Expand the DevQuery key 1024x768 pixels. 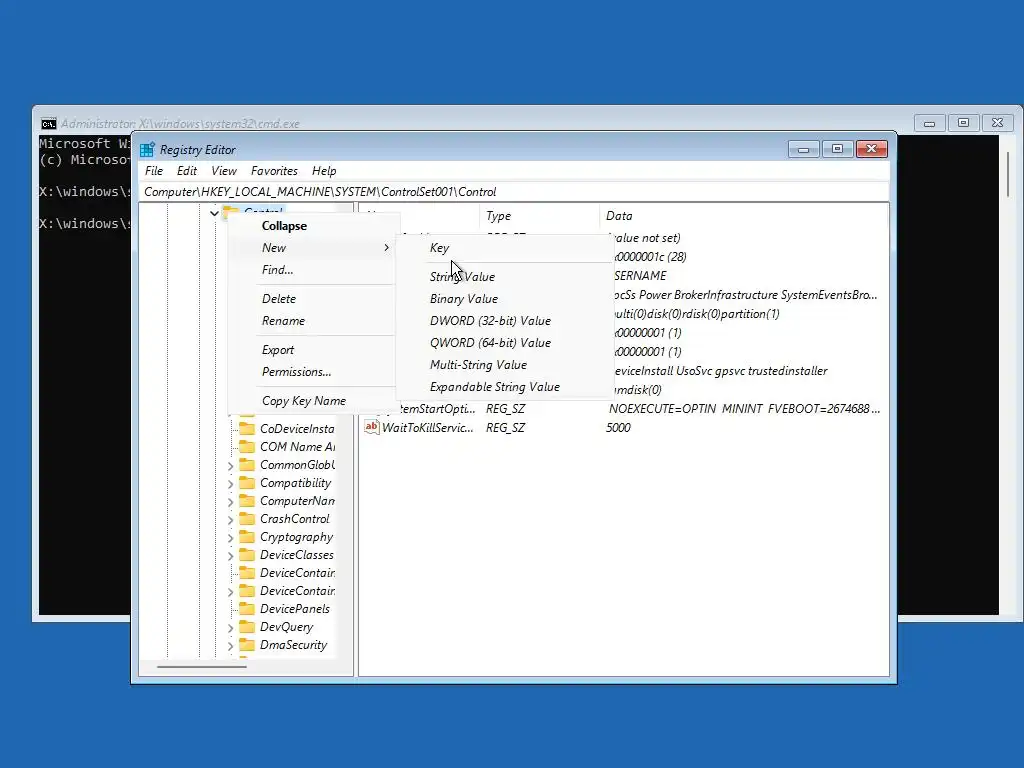click(x=231, y=628)
